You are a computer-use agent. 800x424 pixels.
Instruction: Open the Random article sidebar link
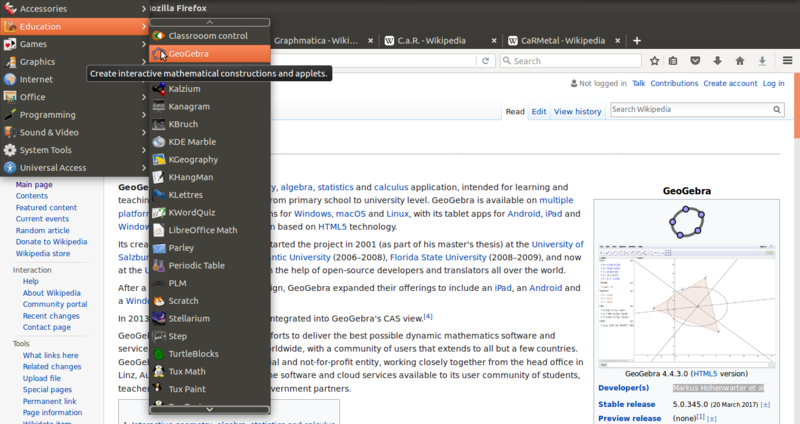pos(42,230)
